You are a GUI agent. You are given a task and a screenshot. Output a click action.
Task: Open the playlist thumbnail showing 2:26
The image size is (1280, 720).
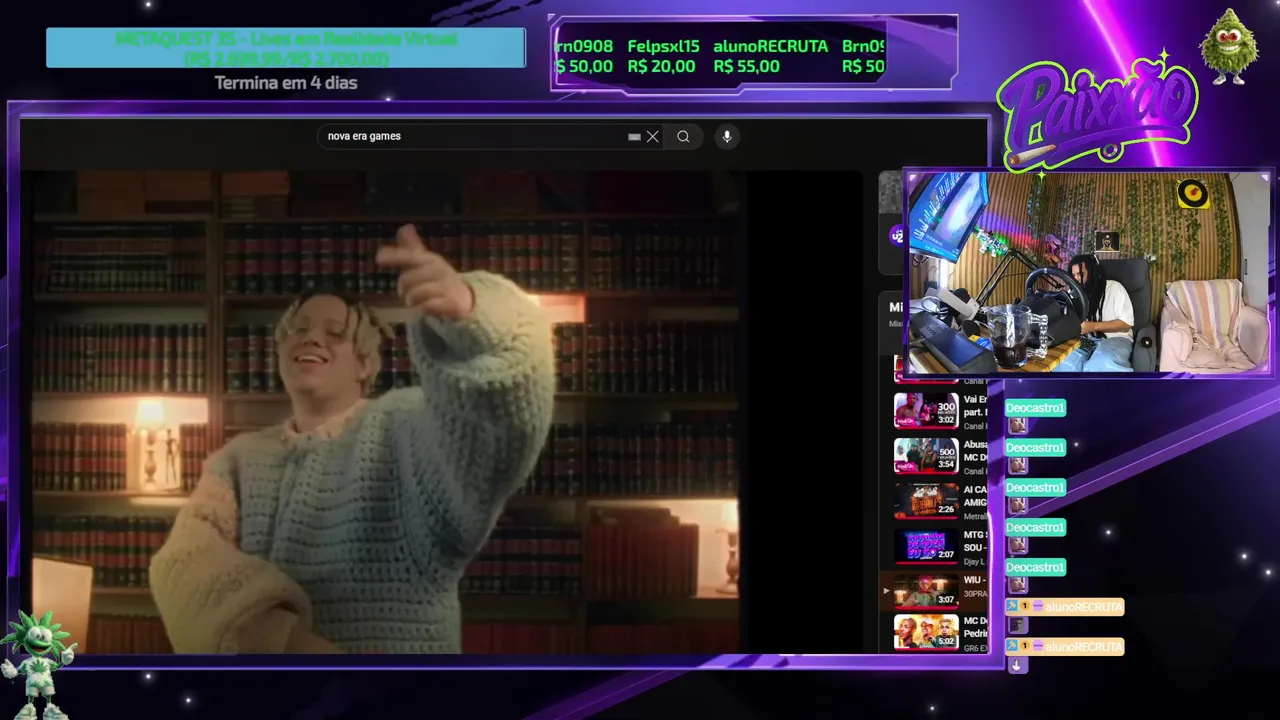pos(926,500)
